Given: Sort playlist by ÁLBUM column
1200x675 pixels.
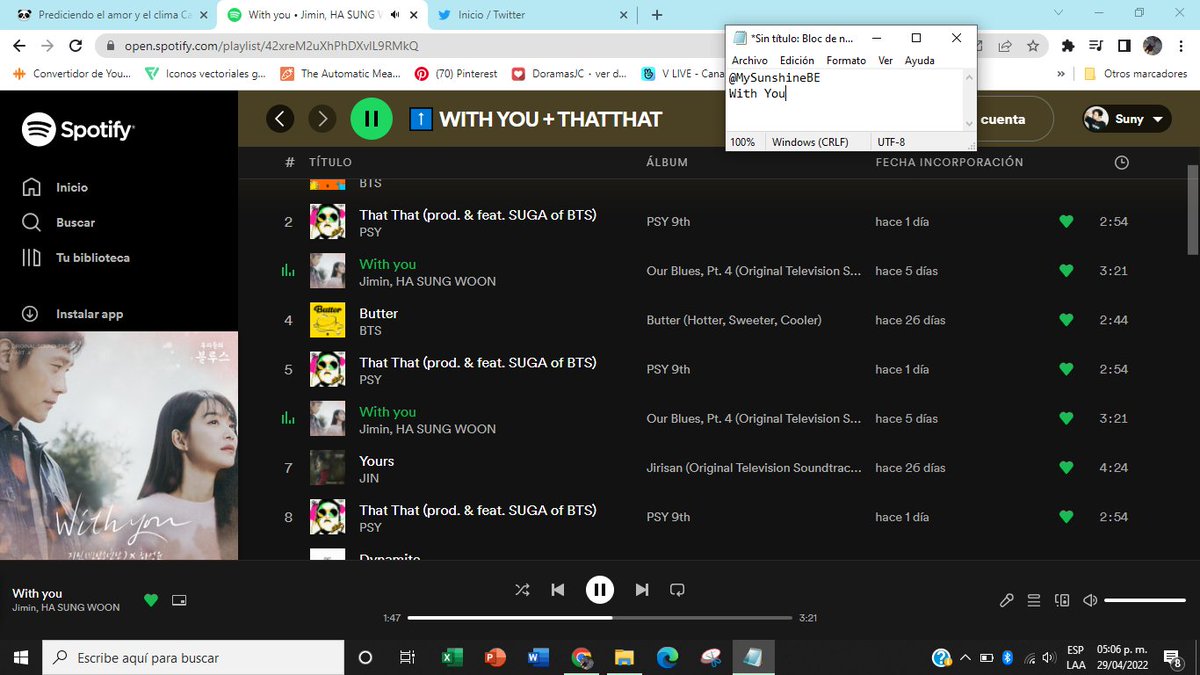Looking at the screenshot, I should (667, 162).
